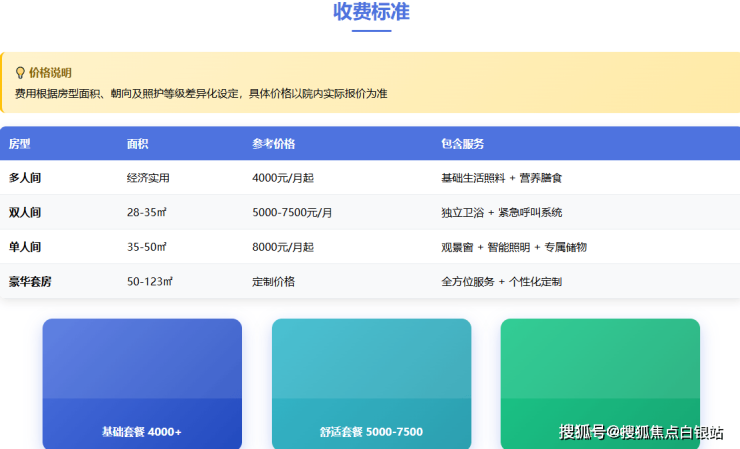740x449 pixels.
Task: Open the blue 基础套餐 4000+ card
Action: click(x=142, y=383)
